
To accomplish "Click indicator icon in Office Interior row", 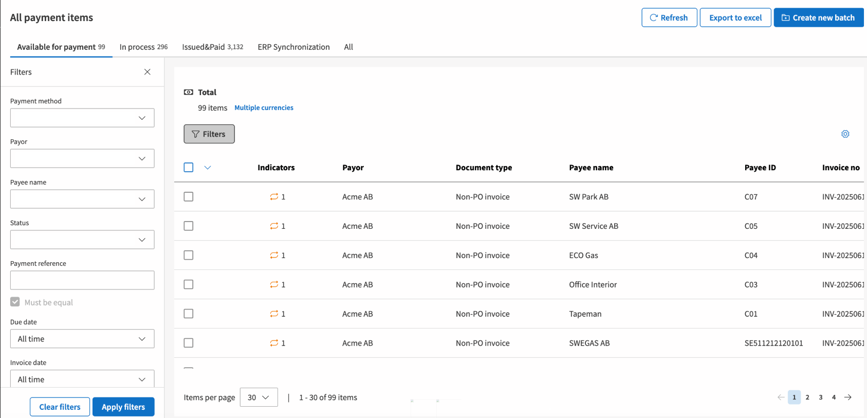I will pos(274,285).
